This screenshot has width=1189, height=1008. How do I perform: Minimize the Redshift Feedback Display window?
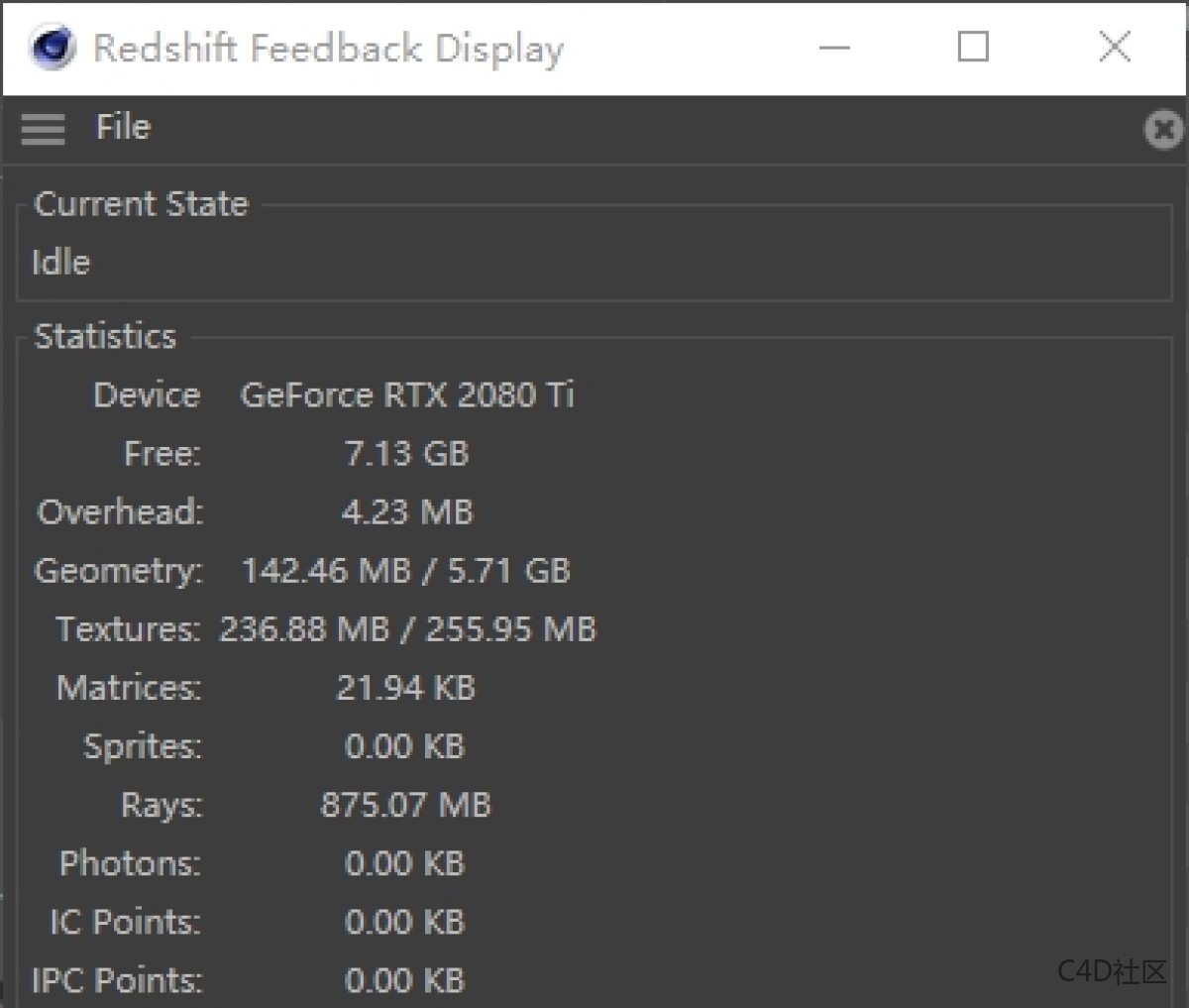834,47
